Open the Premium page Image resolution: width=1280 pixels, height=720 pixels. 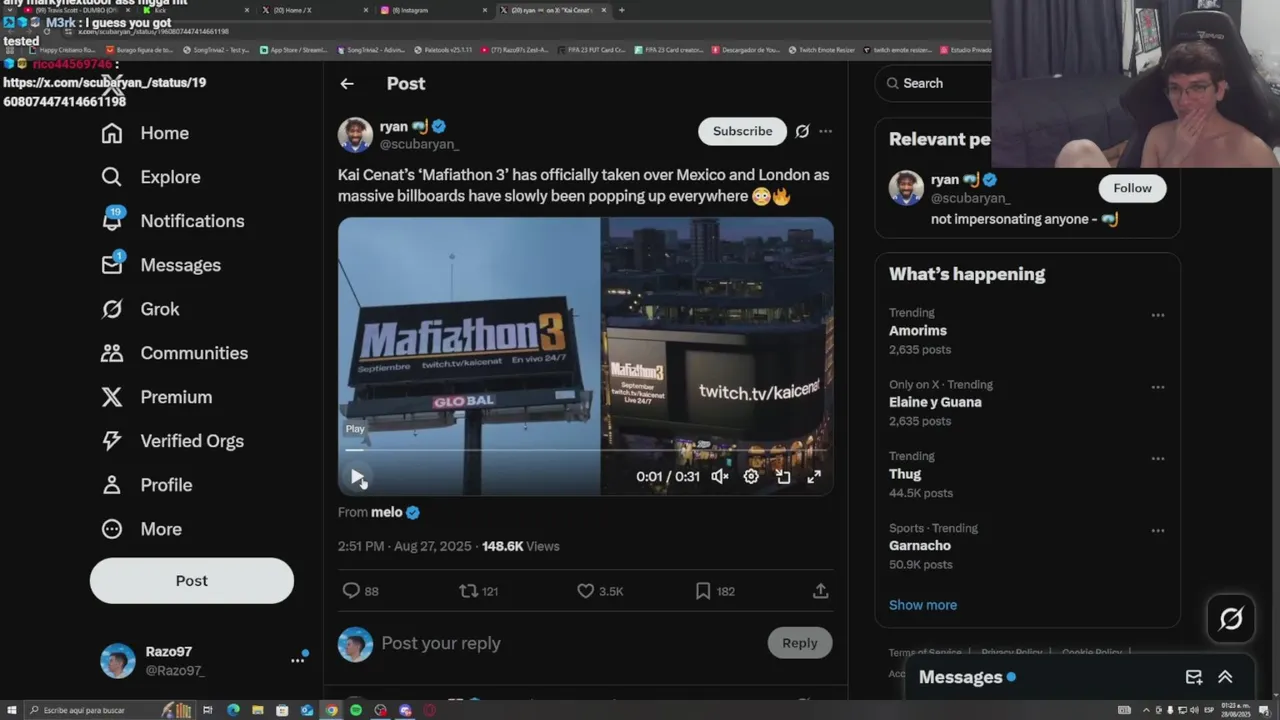[x=157, y=397]
